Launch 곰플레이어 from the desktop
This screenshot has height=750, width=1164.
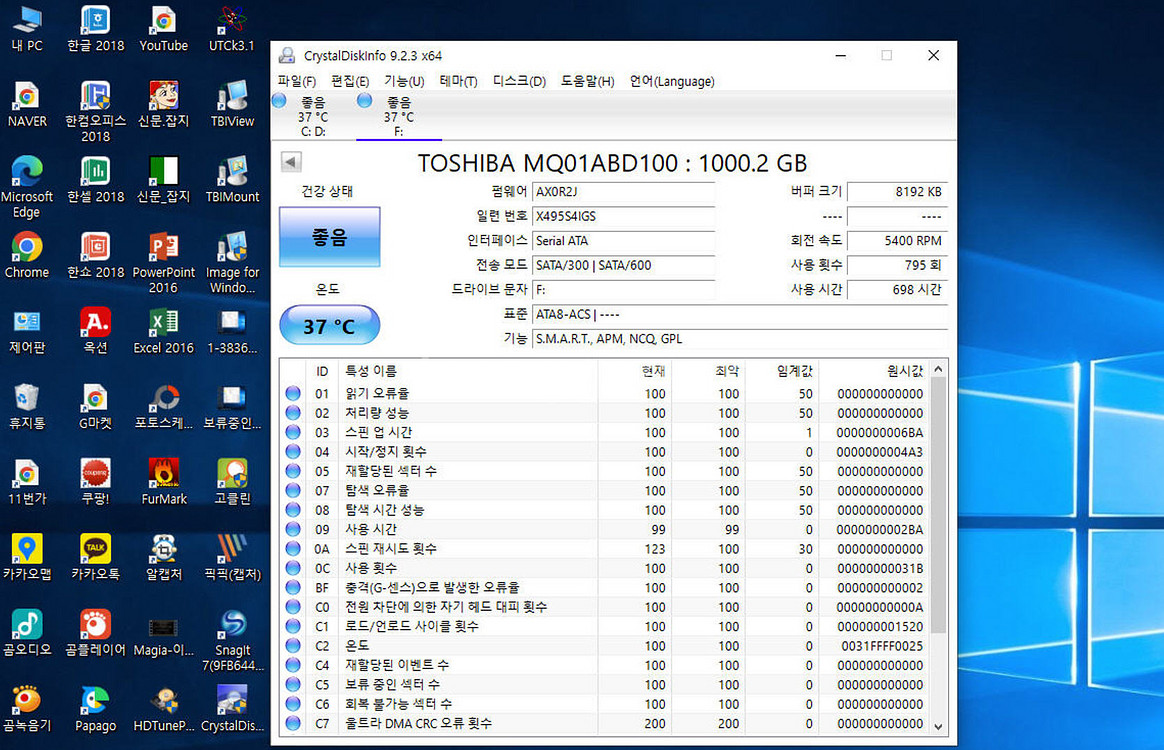(x=96, y=633)
